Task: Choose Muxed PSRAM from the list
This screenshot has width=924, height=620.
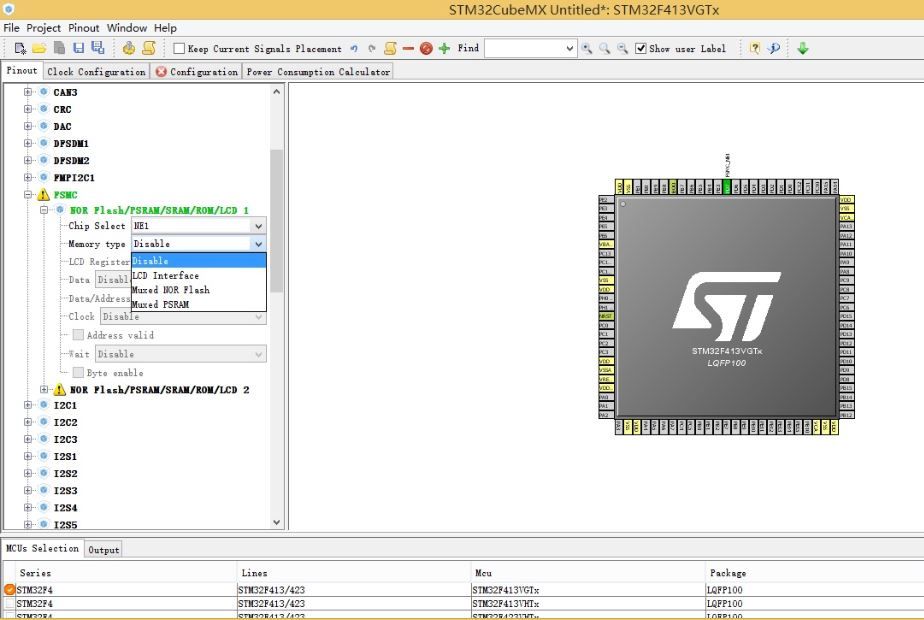Action: tap(199, 305)
